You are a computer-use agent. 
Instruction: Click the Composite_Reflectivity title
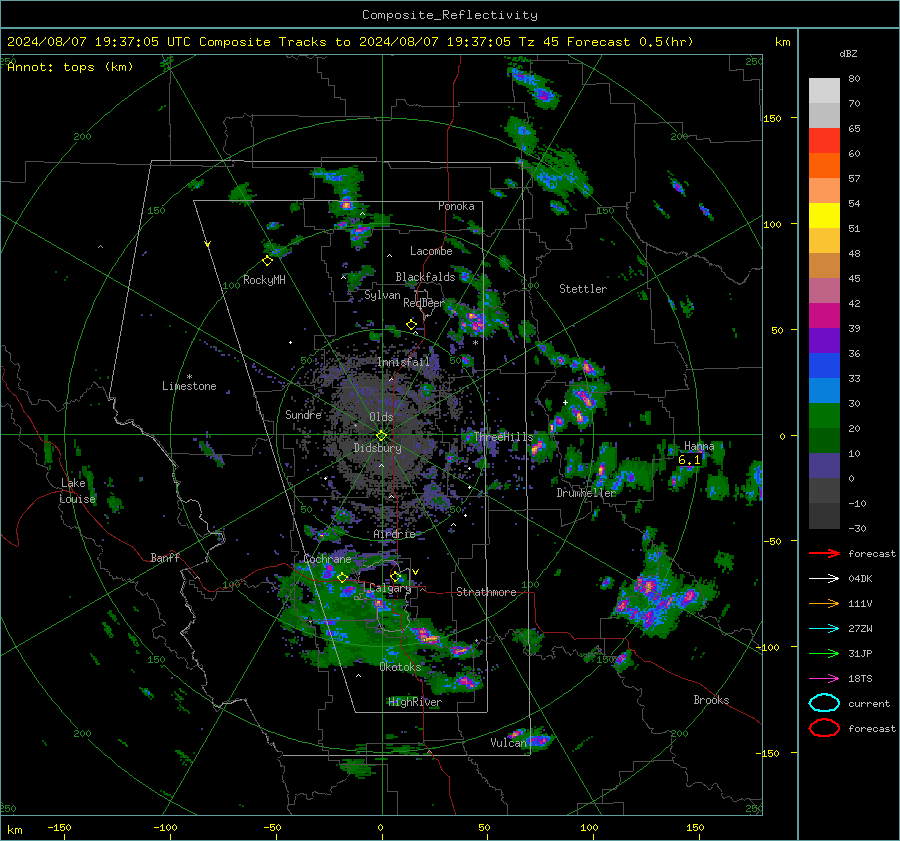click(x=449, y=15)
